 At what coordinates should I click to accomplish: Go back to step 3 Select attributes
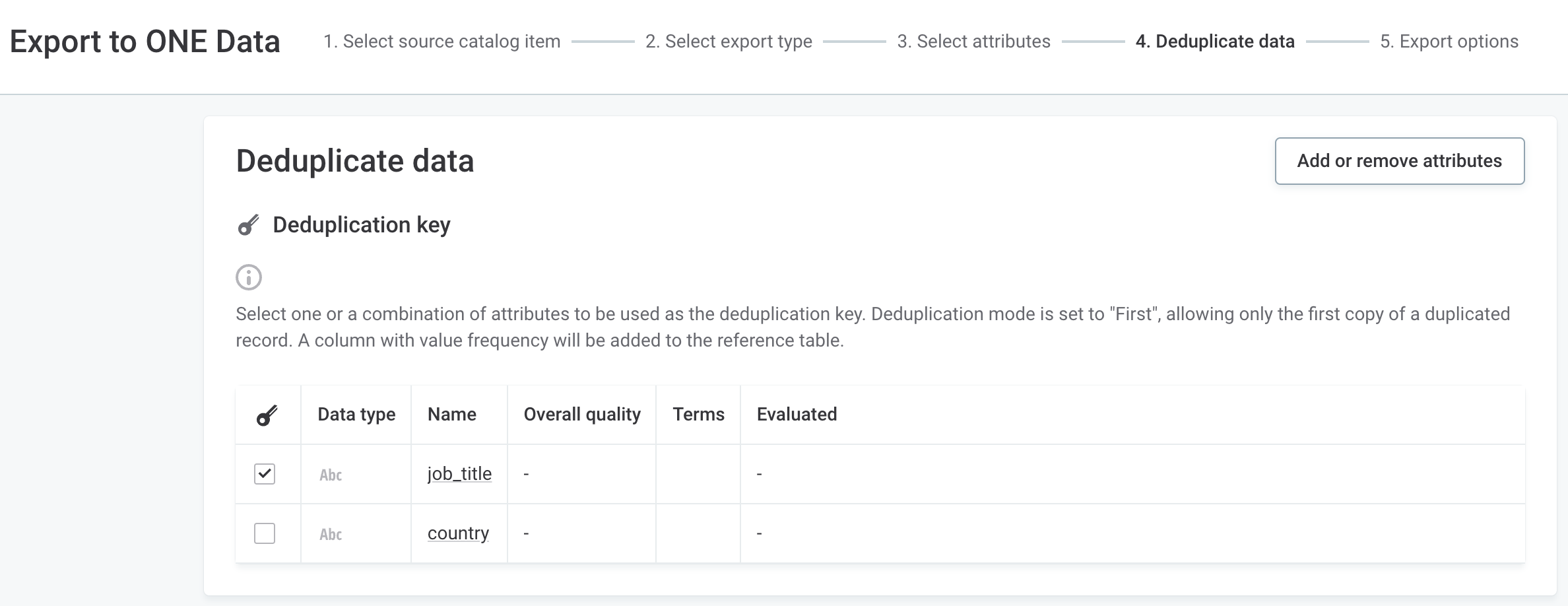tap(973, 41)
